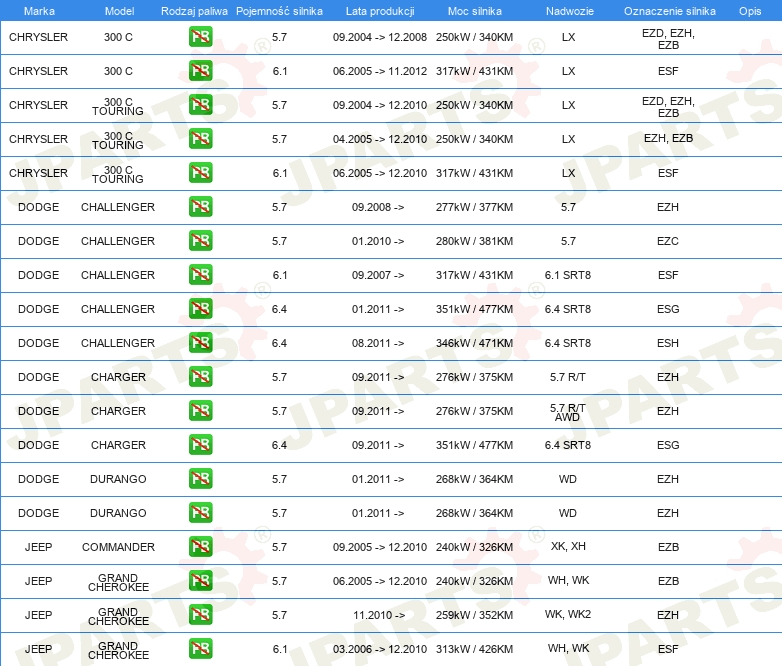Select the Nadwozie column header
782x666 pixels.
click(x=568, y=10)
